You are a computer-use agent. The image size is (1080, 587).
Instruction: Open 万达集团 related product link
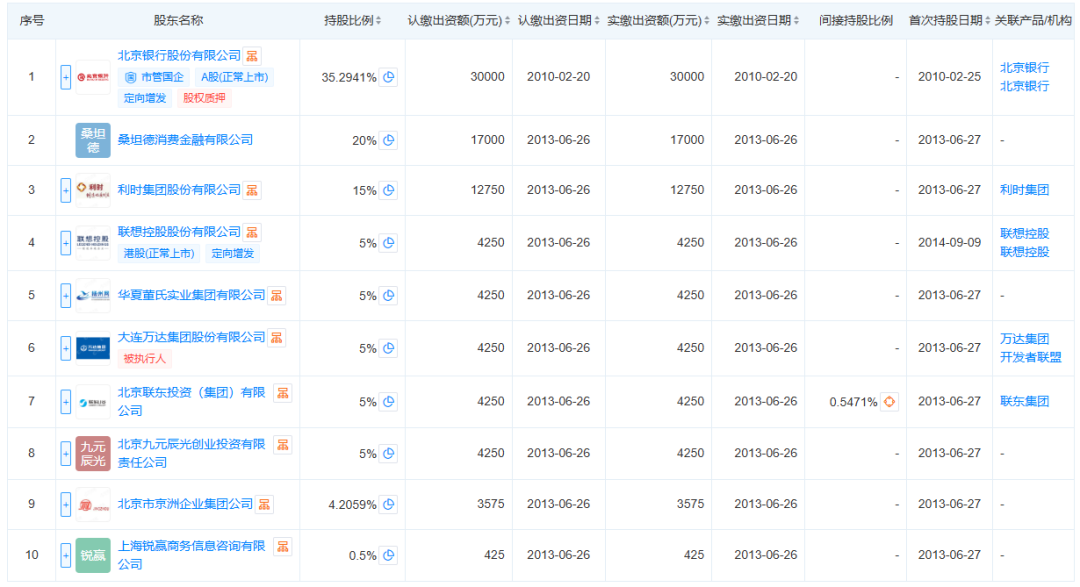[1024, 339]
